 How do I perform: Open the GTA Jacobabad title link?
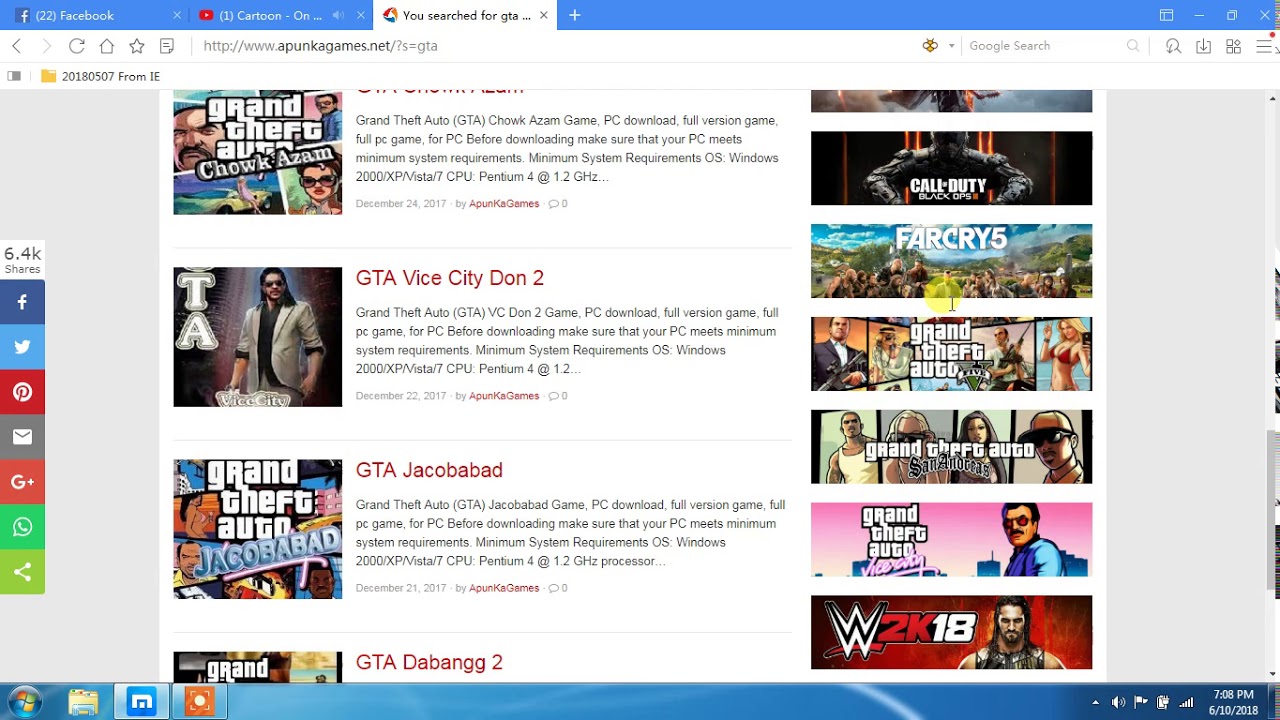[429, 470]
